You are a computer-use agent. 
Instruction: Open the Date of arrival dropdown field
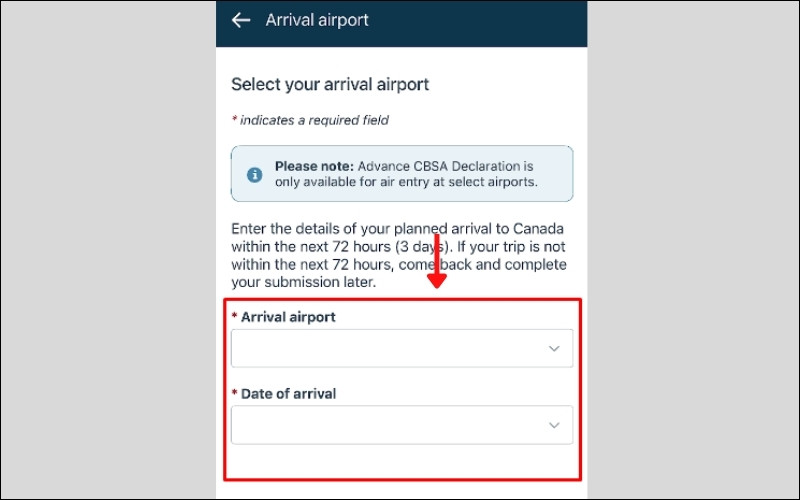click(x=390, y=425)
